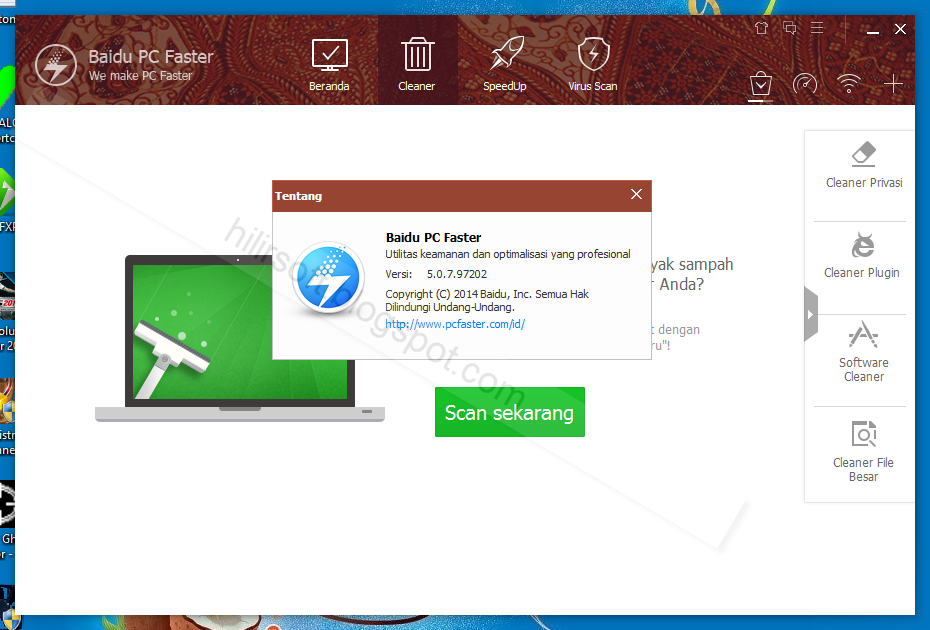Screen dimensions: 930x630
Task: Open Cleaner File Besar tool
Action: point(863,451)
